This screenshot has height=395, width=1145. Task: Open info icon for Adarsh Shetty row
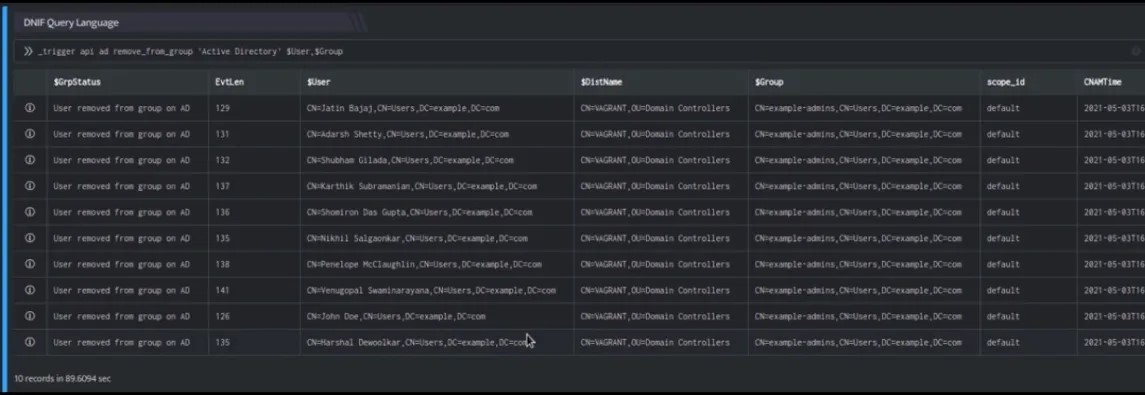click(x=30, y=134)
